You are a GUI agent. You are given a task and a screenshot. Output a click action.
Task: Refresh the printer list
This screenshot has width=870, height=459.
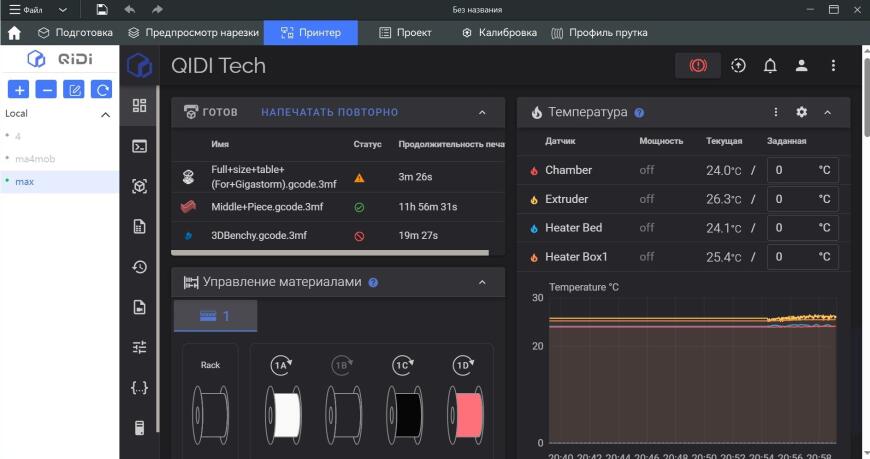tap(102, 89)
